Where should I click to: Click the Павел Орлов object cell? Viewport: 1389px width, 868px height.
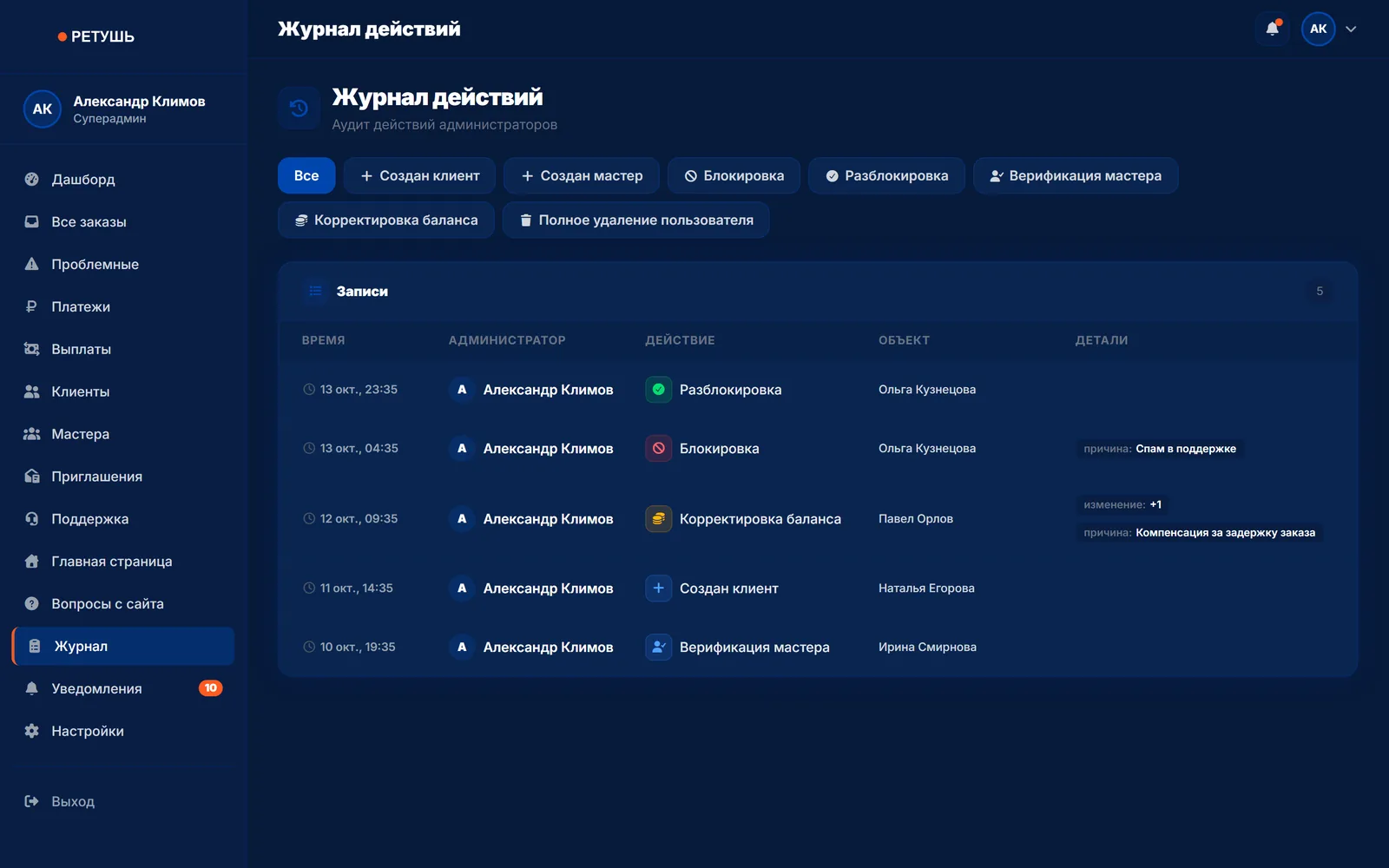[x=916, y=519]
